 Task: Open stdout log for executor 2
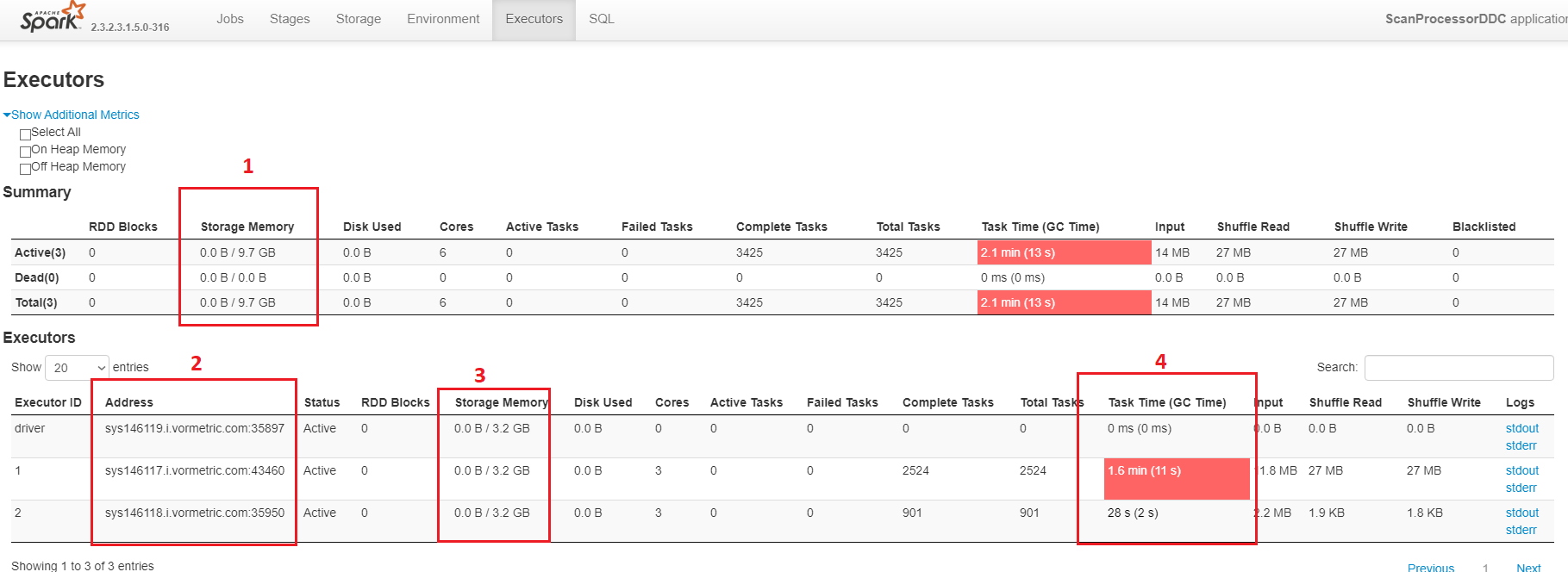pyautogui.click(x=1521, y=513)
